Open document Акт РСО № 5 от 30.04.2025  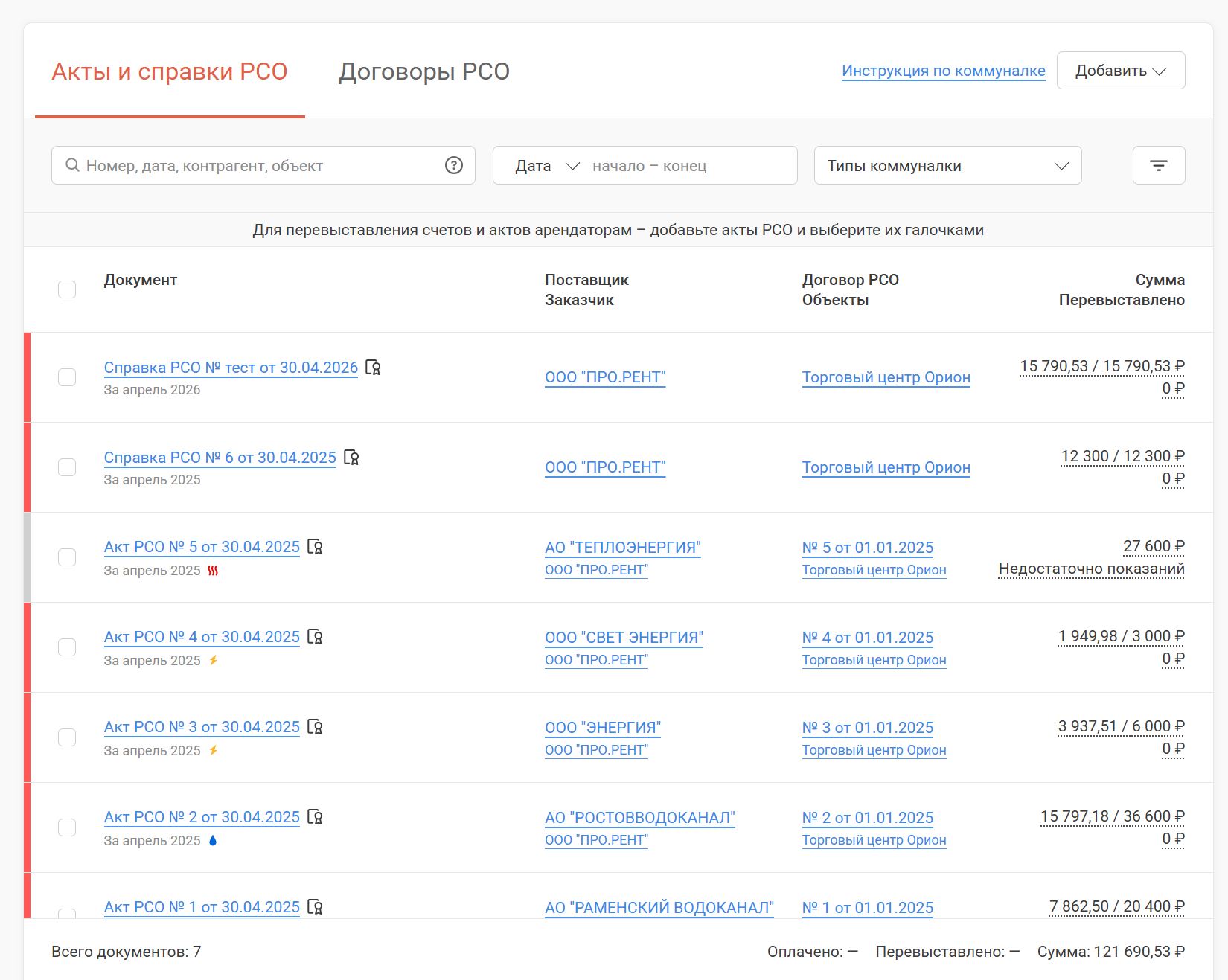click(202, 547)
